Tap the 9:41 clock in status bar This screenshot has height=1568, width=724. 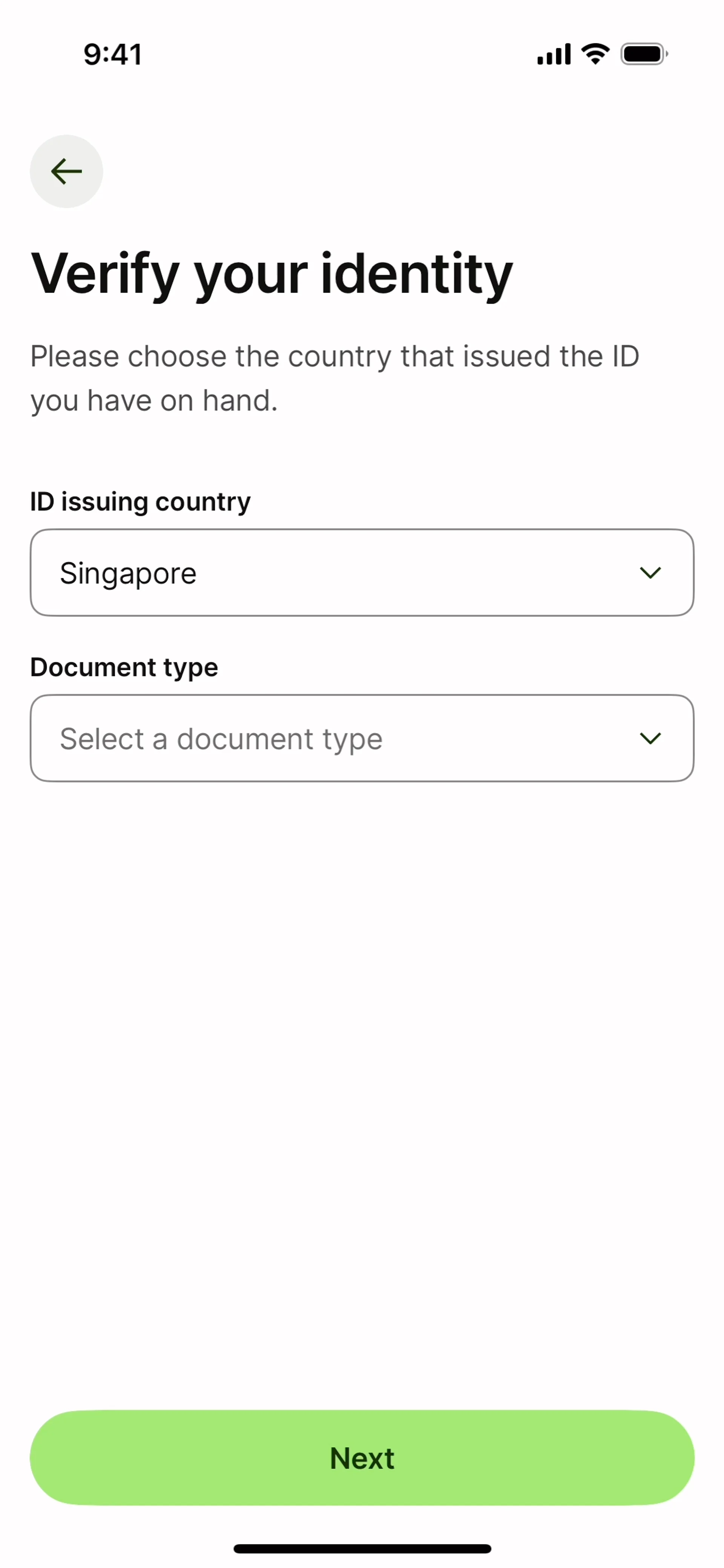tap(113, 54)
